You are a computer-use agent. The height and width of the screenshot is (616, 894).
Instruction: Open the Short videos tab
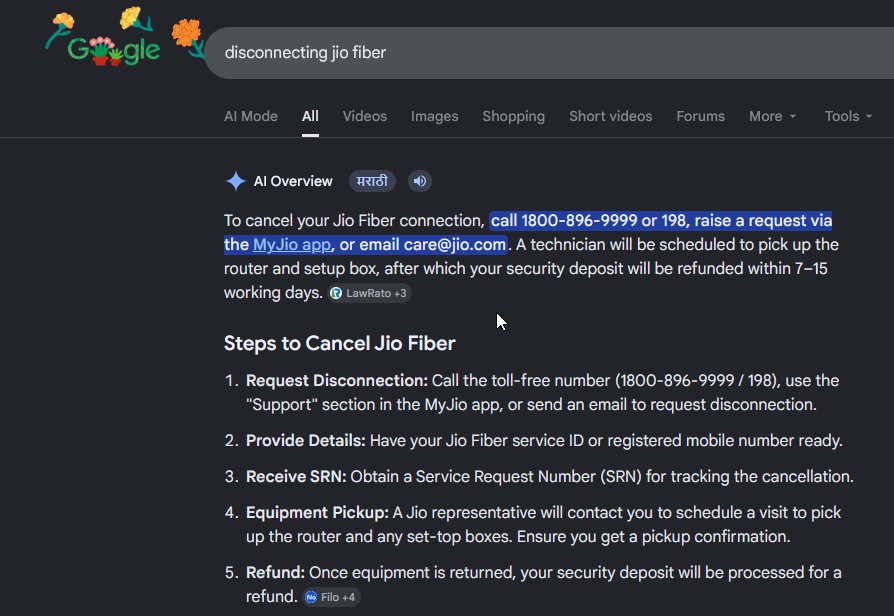[x=611, y=116]
